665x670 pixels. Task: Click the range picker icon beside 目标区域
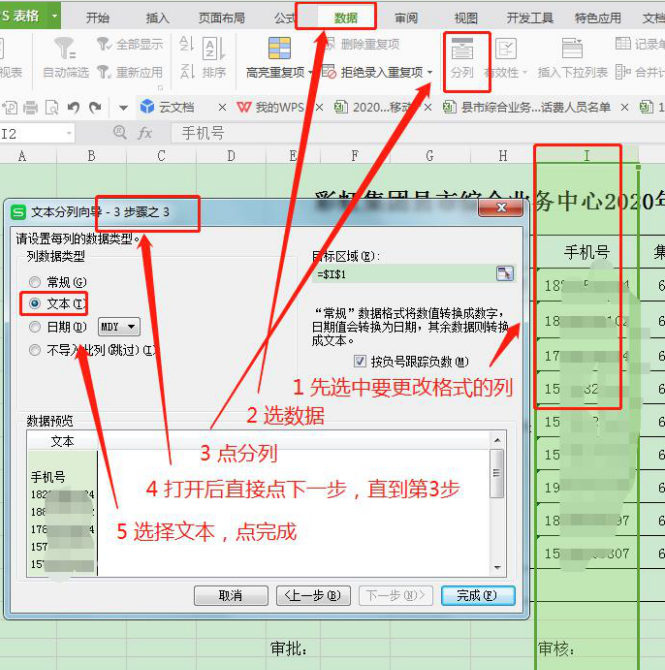[x=505, y=274]
